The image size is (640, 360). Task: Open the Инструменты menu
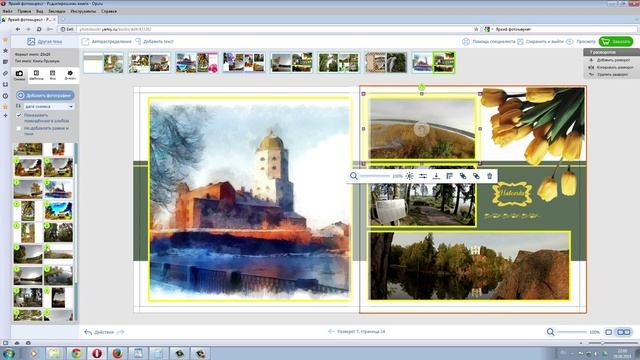83,11
